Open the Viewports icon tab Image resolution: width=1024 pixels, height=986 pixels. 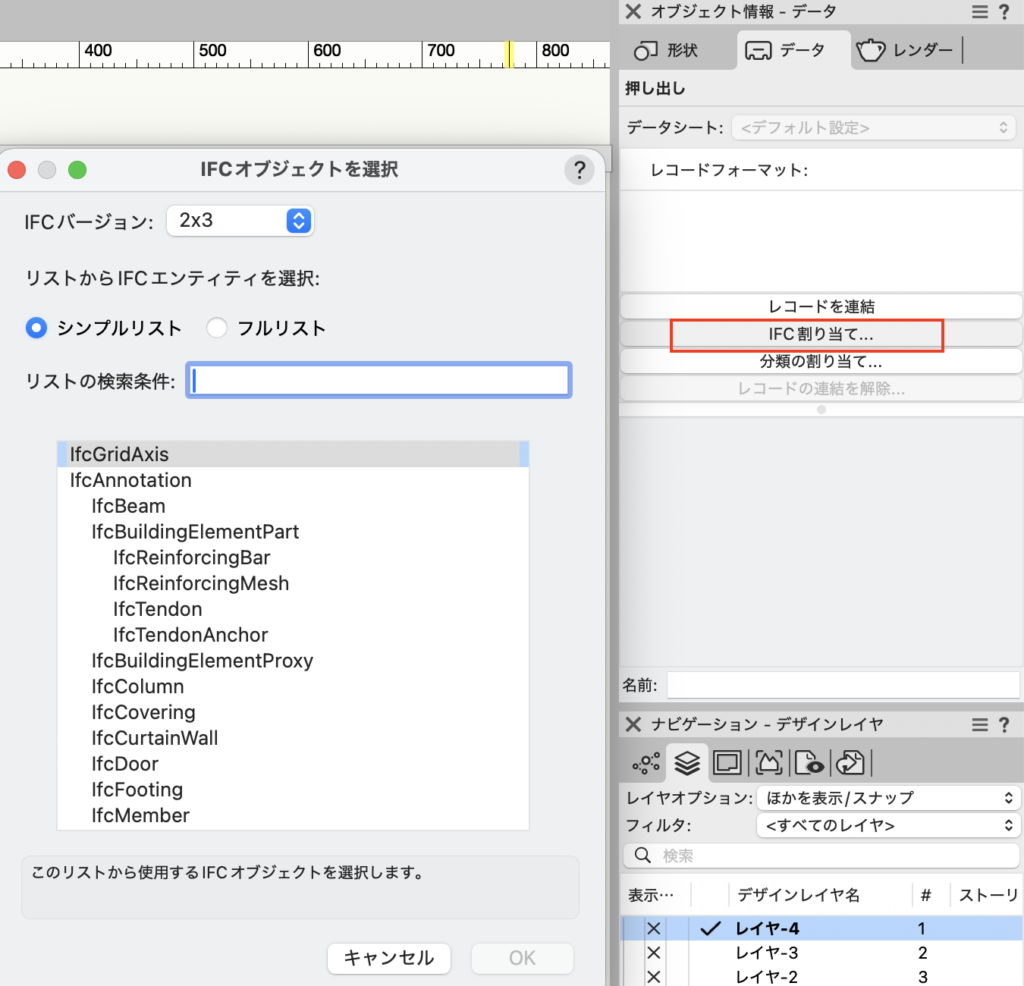point(768,763)
